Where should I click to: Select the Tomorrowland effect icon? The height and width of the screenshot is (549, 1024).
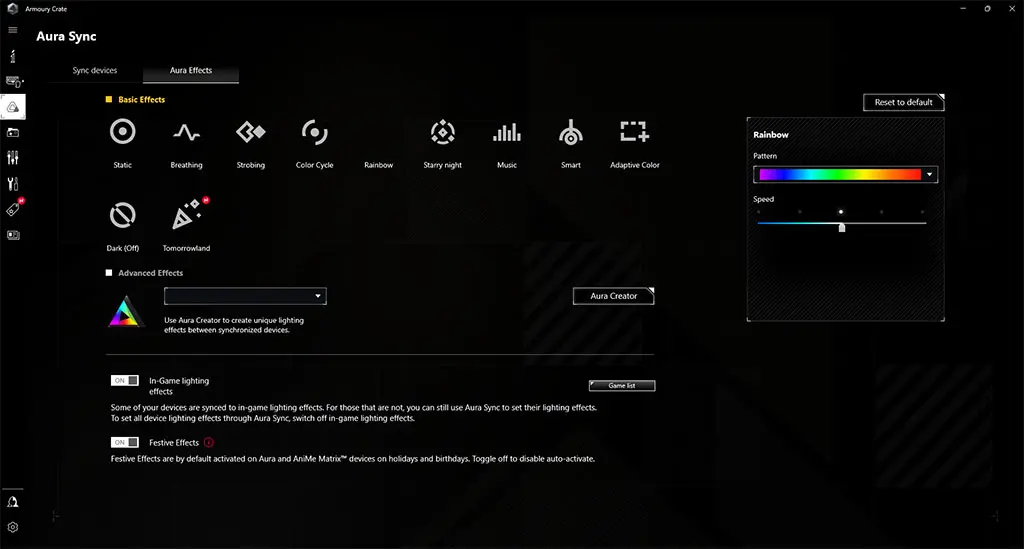tap(186, 215)
